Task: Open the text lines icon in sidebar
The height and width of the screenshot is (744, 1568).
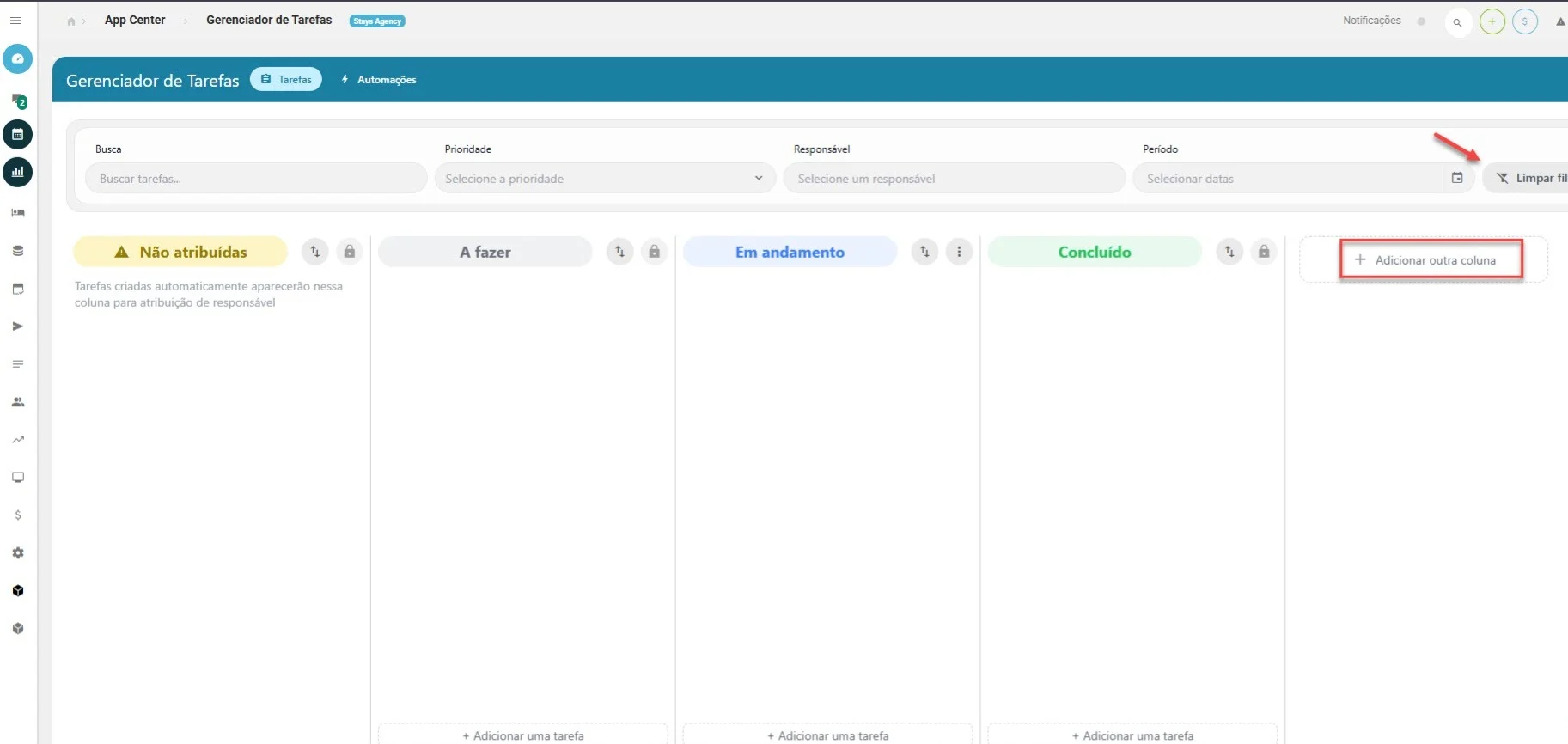Action: [x=18, y=364]
